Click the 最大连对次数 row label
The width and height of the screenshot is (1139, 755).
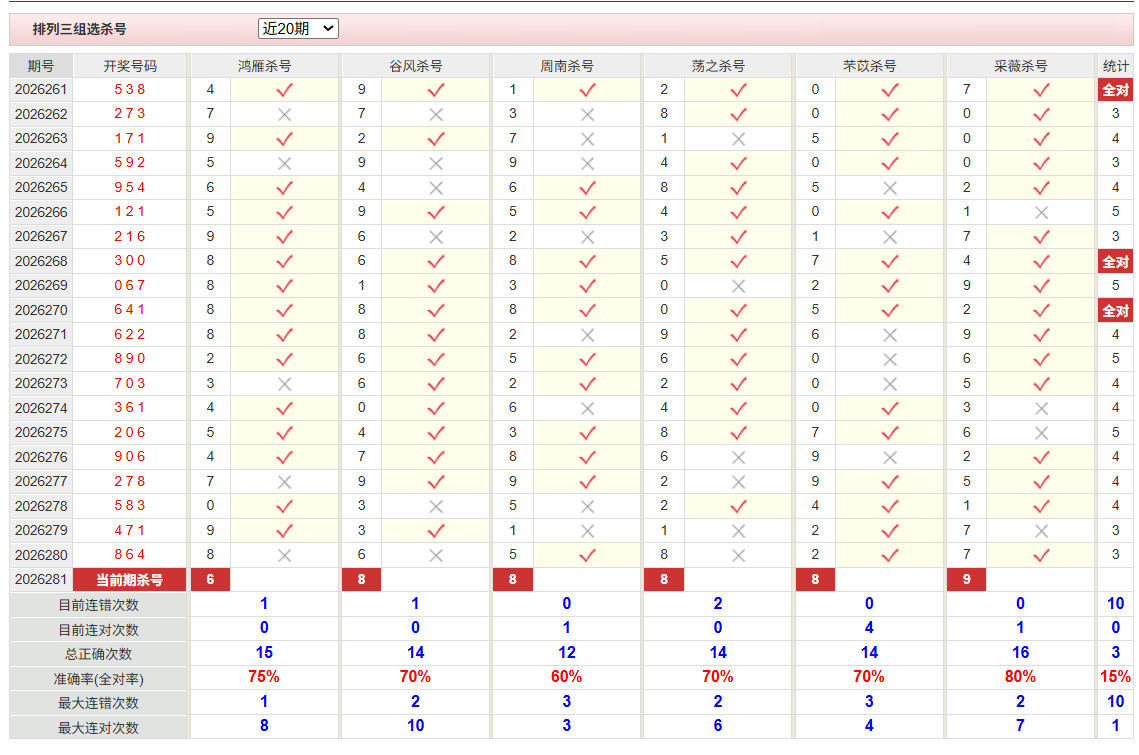click(99, 728)
